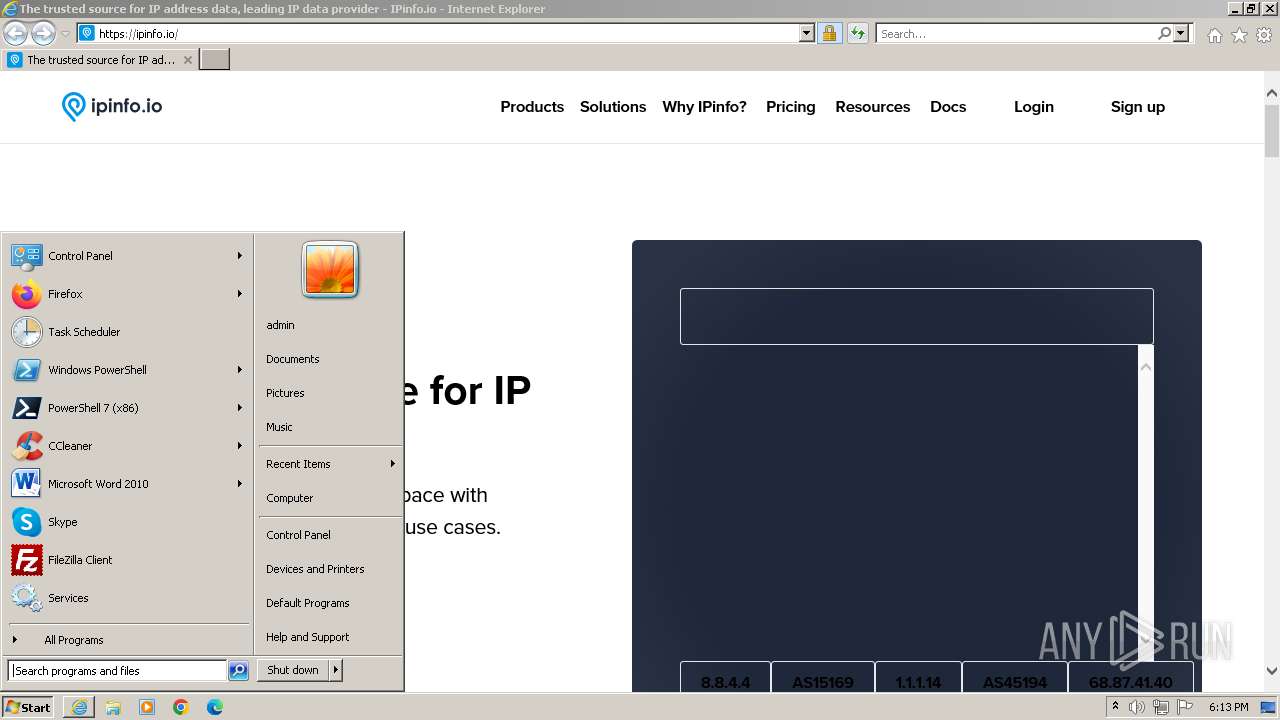The image size is (1280, 720).
Task: Click the security lock icon in address bar
Action: (x=829, y=33)
